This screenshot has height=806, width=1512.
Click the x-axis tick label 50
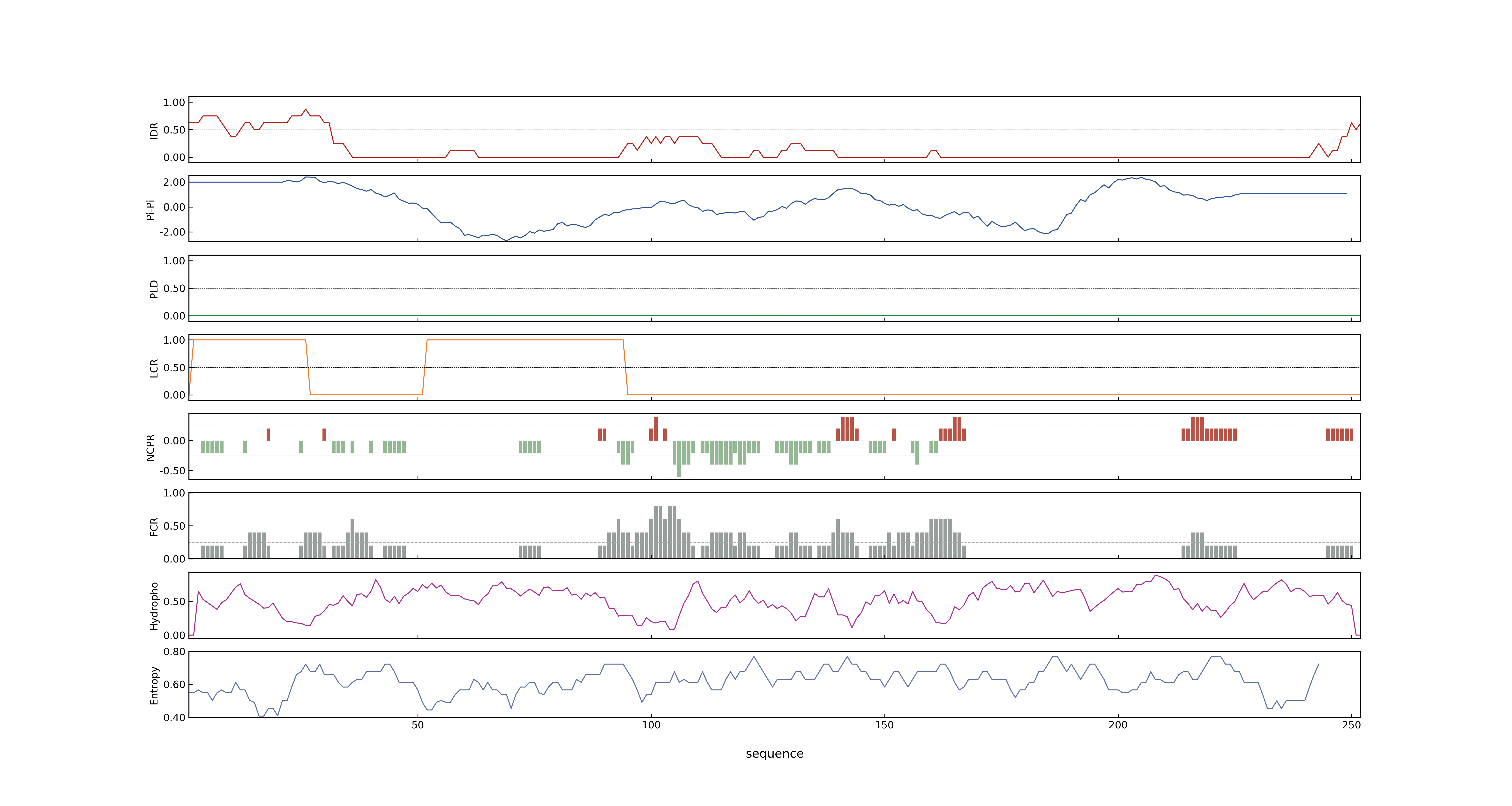click(417, 725)
